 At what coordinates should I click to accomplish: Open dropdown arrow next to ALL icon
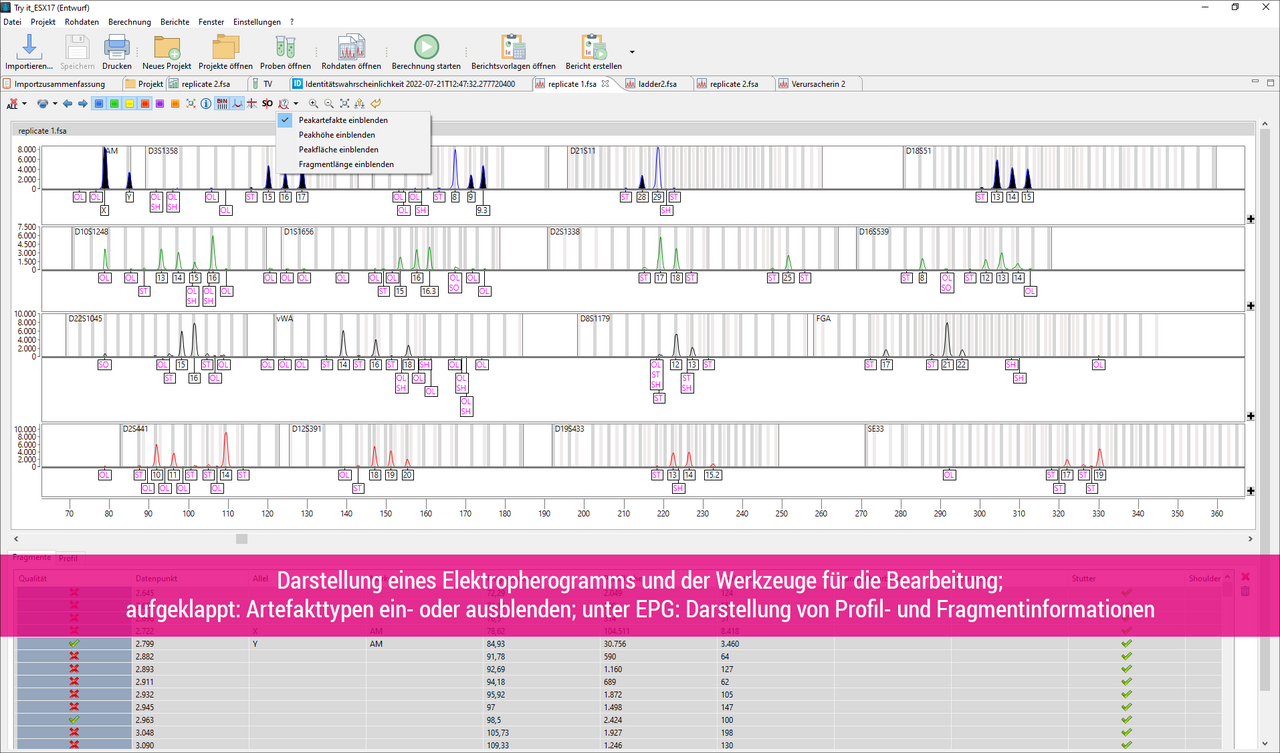click(24, 103)
